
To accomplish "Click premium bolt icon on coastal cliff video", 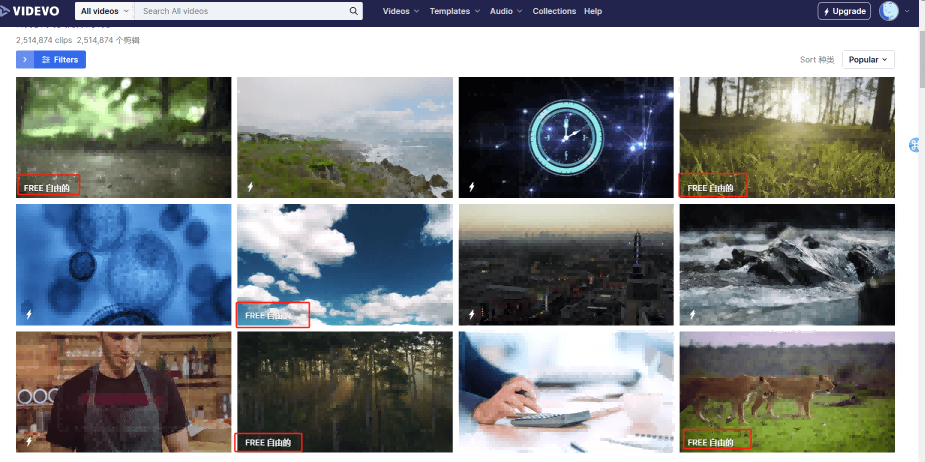I will [249, 187].
